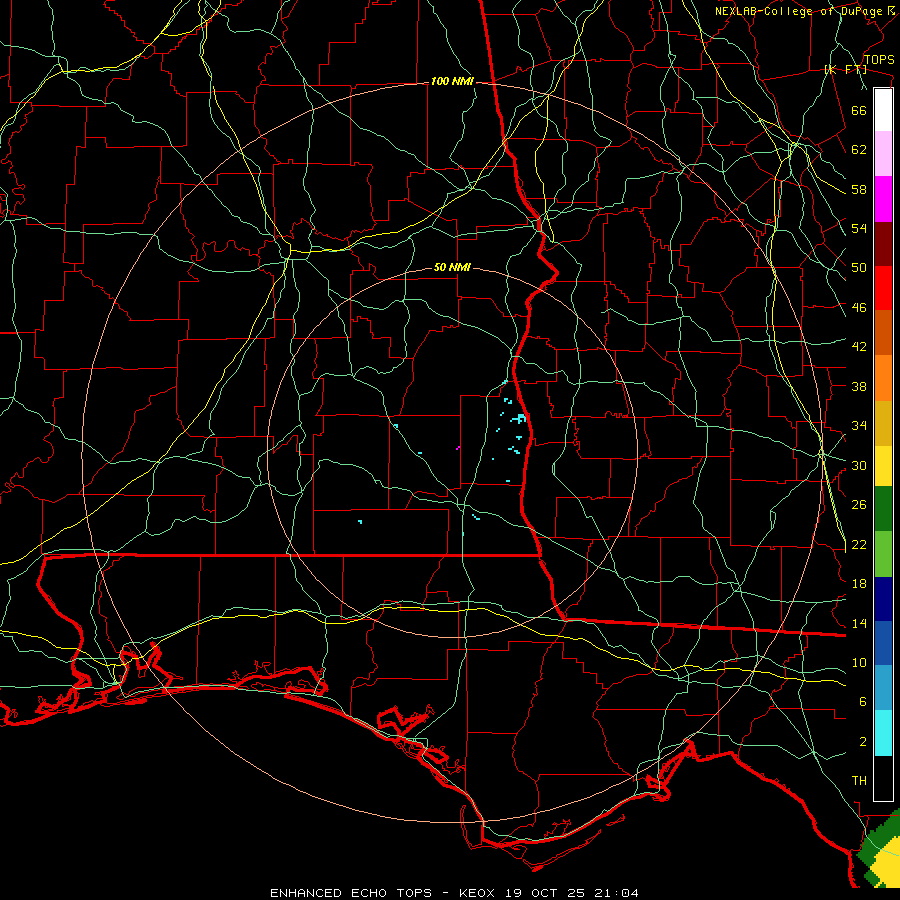Click the ENHANCED ECHO TOPS caption text

(351, 893)
